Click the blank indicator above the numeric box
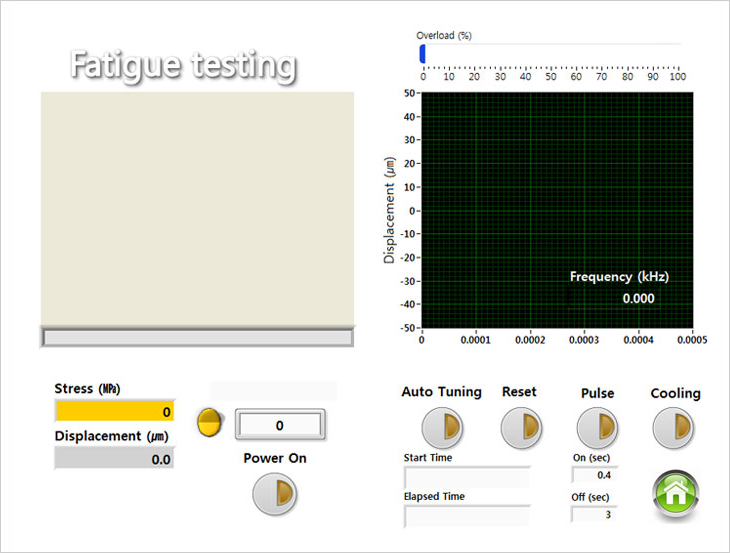This screenshot has height=553, width=730. pyautogui.click(x=273, y=391)
